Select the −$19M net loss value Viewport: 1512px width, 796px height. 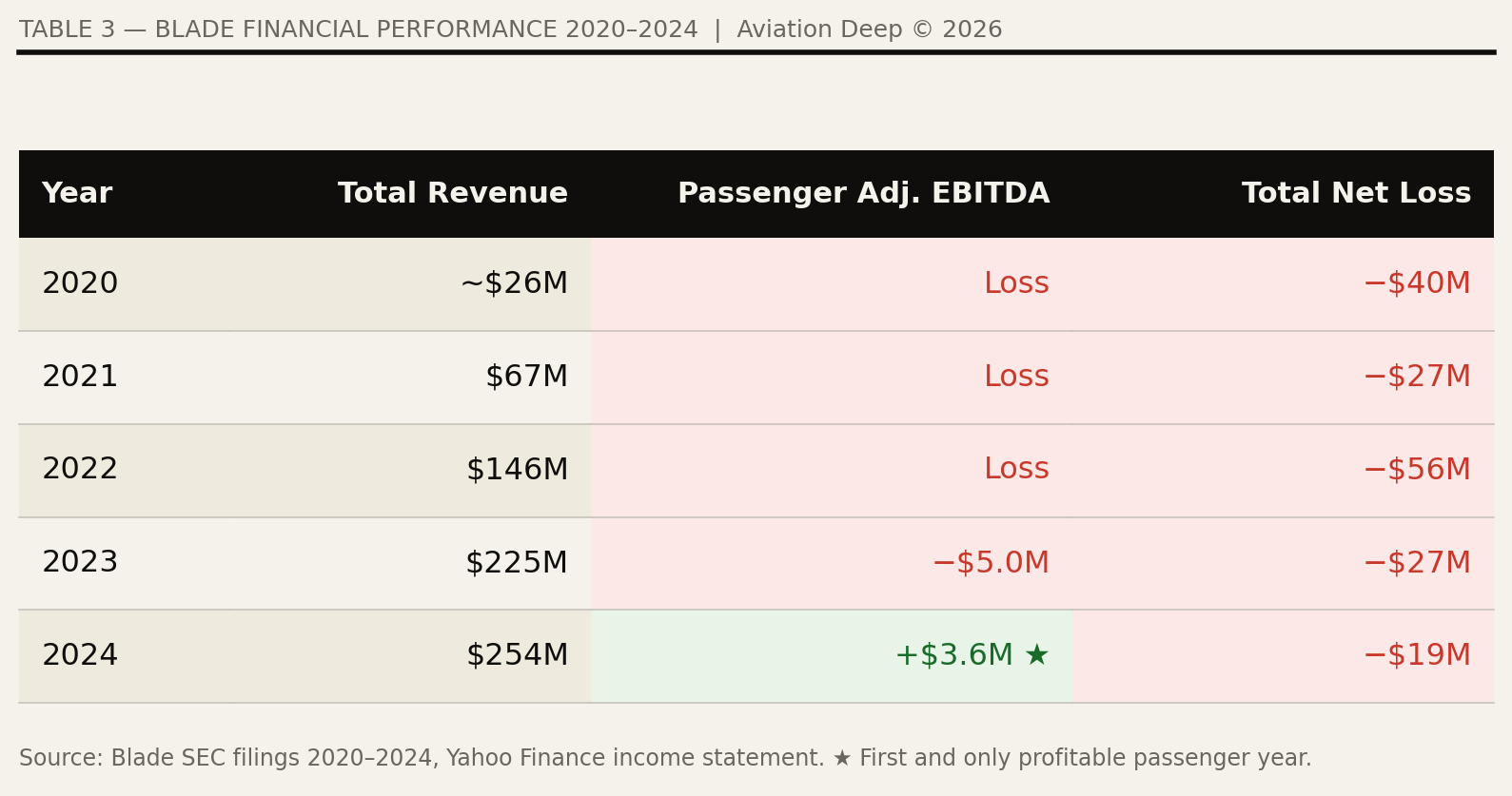1417,656
